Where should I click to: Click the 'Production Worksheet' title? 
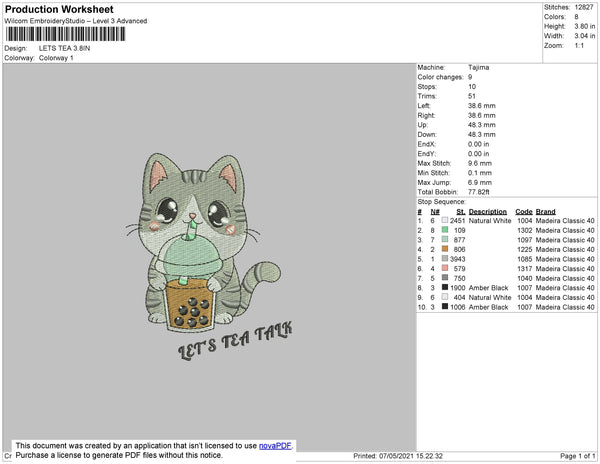click(59, 10)
